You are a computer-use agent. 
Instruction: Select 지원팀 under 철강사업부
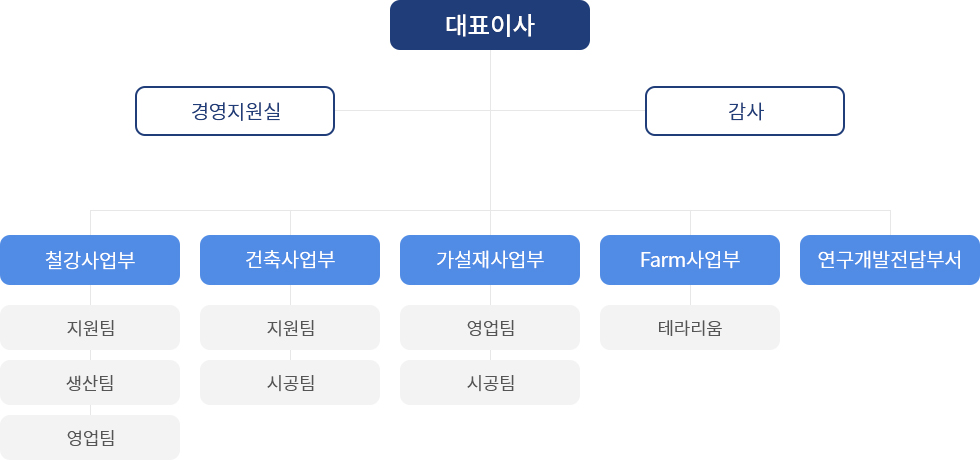point(90,328)
